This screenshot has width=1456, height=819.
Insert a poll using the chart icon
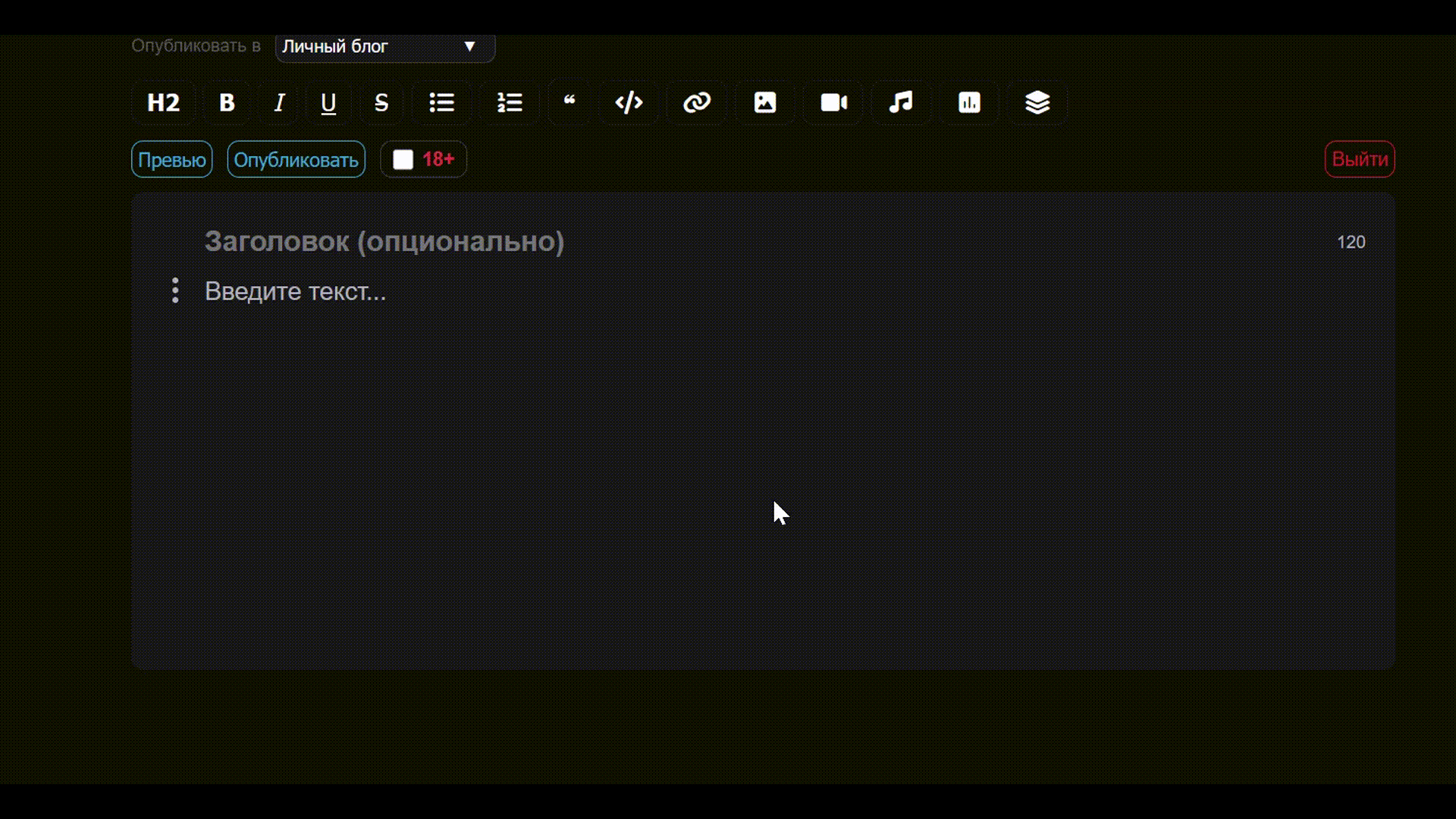pyautogui.click(x=969, y=102)
